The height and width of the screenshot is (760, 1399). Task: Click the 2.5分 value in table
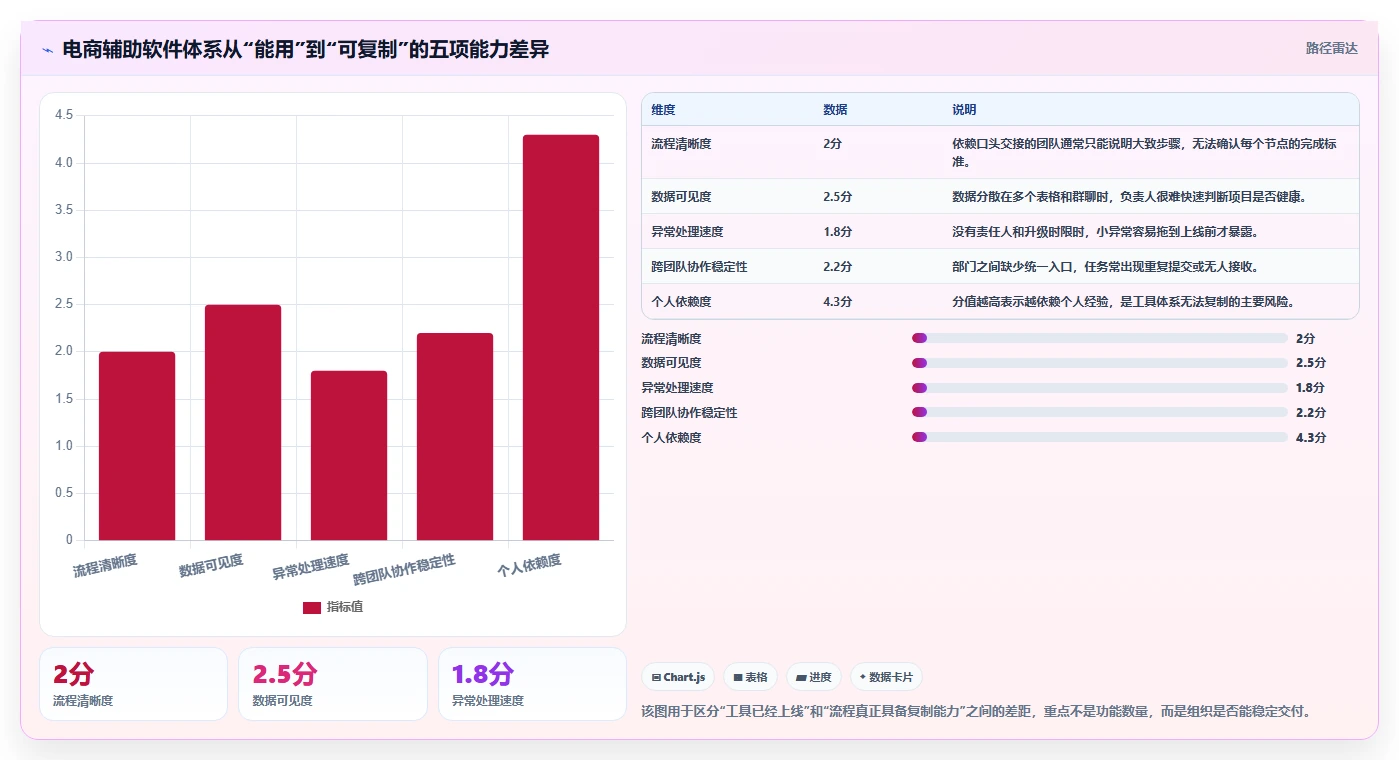pyautogui.click(x=837, y=197)
